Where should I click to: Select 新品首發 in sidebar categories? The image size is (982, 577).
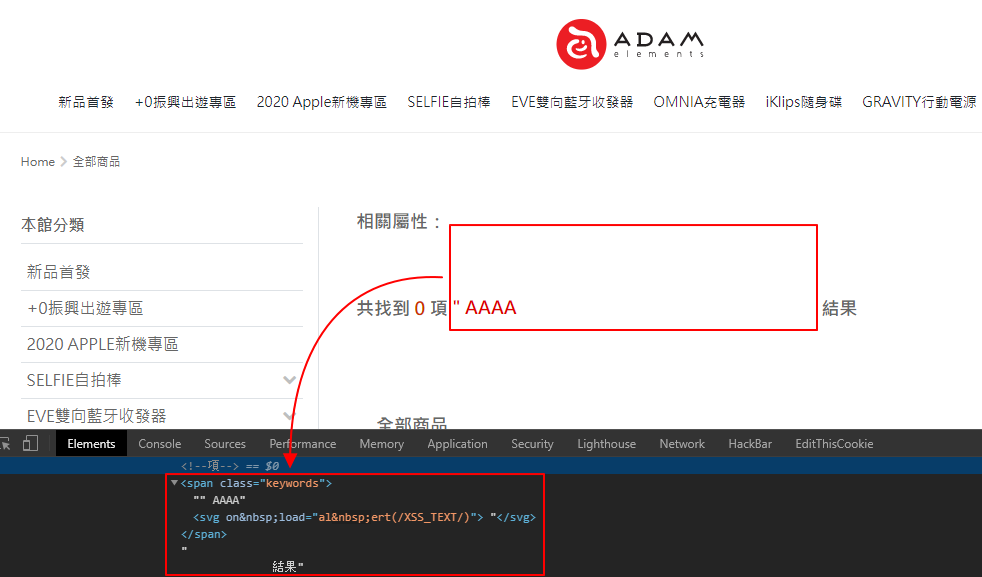pyautogui.click(x=58, y=272)
